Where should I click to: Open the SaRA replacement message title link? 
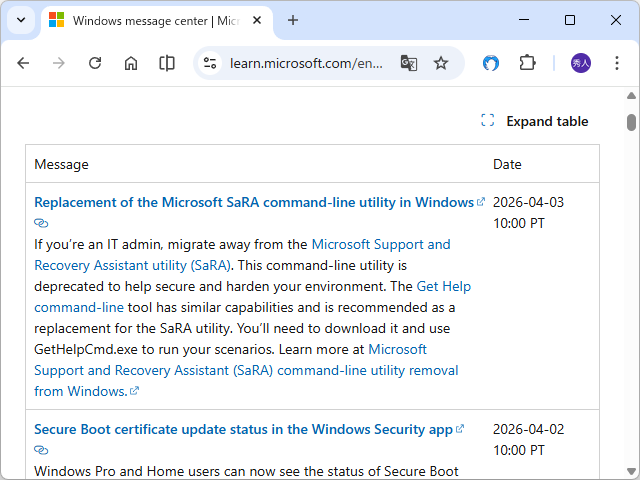pyautogui.click(x=253, y=202)
